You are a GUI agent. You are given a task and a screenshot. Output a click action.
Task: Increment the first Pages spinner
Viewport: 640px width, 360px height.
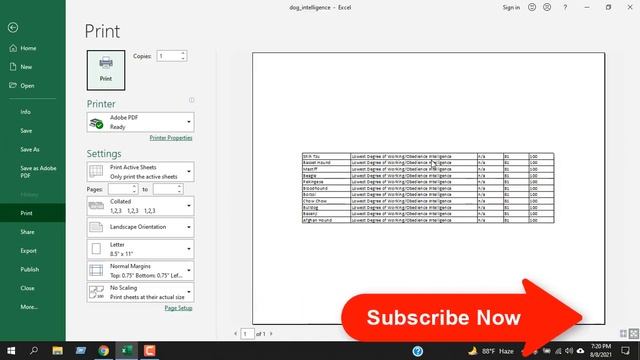[x=134, y=187]
